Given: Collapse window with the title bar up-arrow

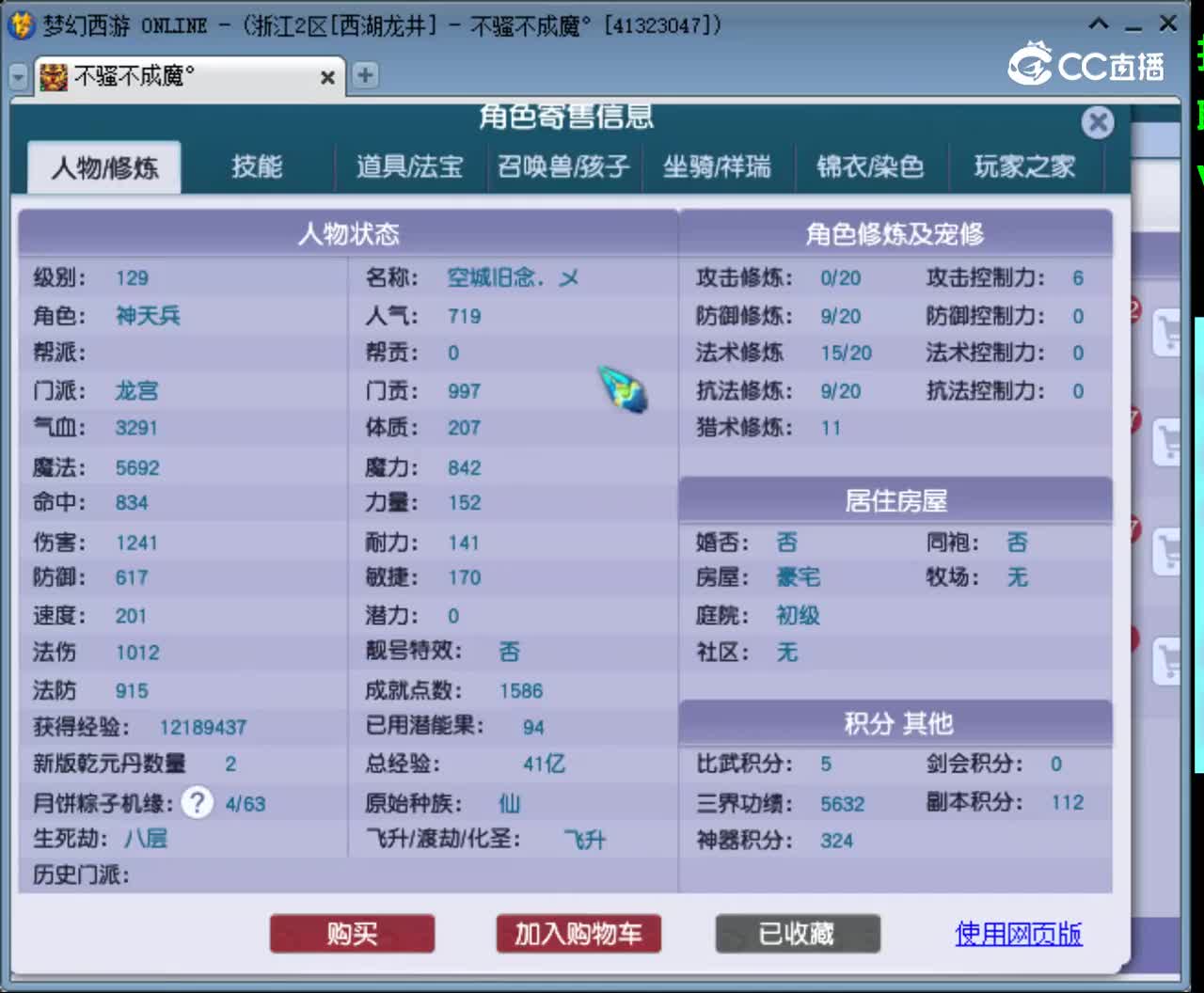Looking at the screenshot, I should click(x=1099, y=24).
